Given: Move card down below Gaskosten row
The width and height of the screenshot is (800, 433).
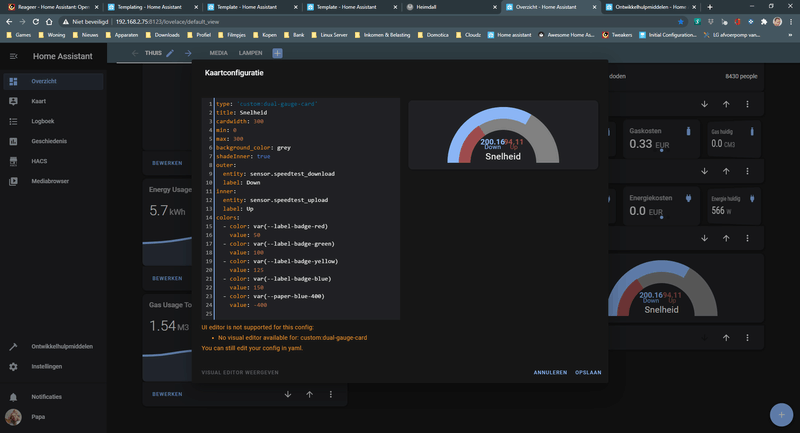Looking at the screenshot, I should (x=704, y=171).
